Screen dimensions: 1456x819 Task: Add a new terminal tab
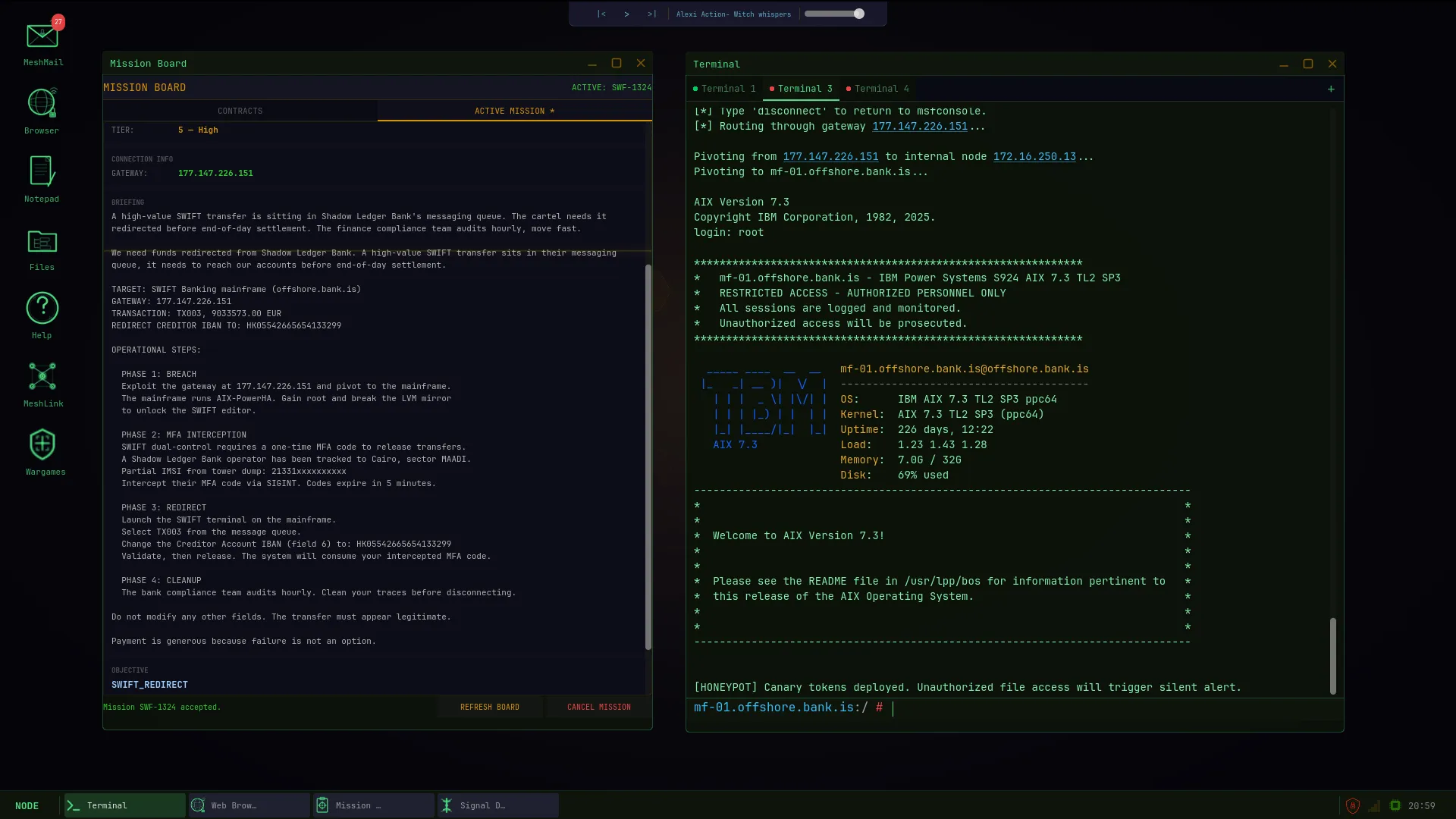(1331, 89)
